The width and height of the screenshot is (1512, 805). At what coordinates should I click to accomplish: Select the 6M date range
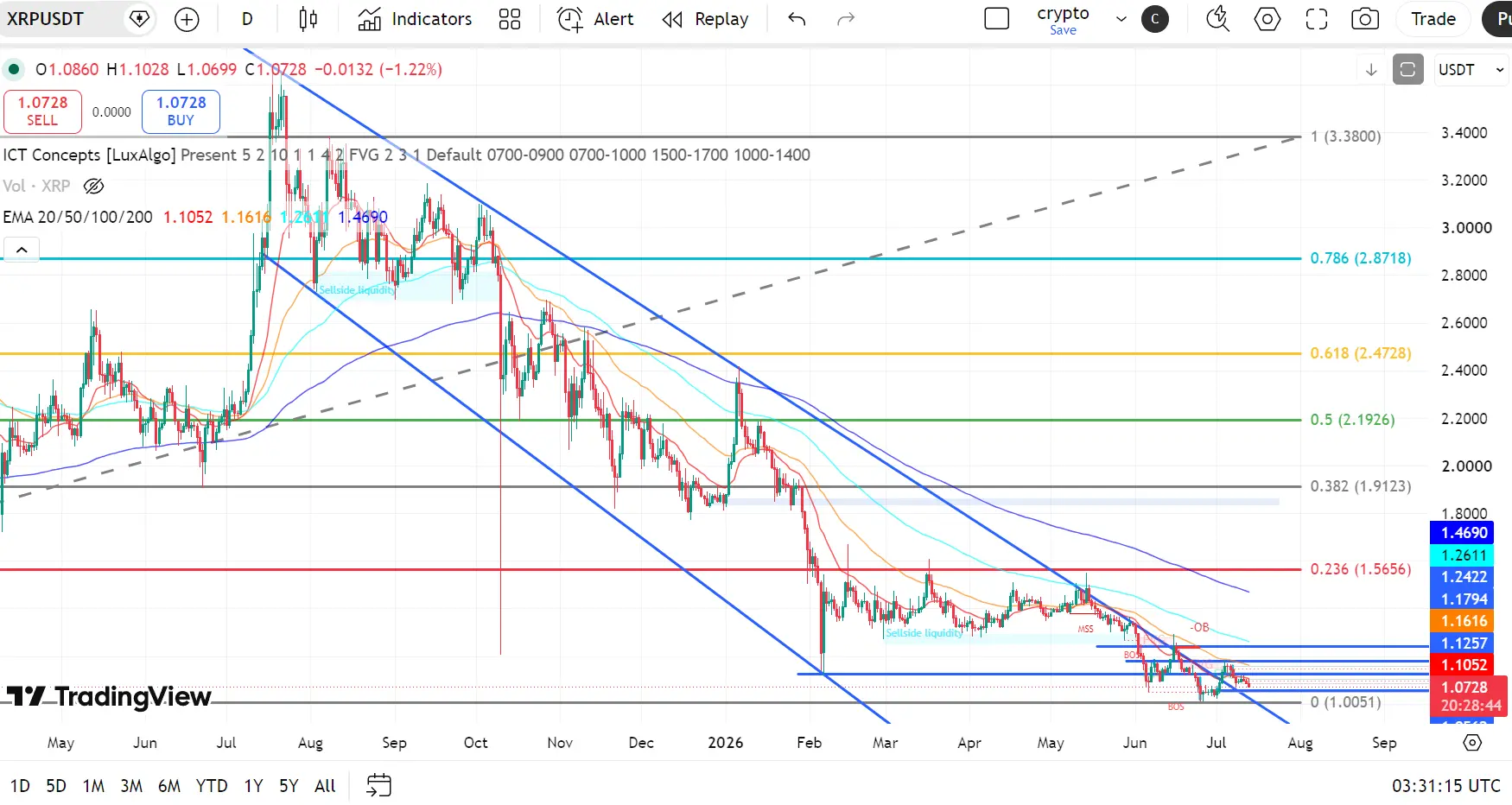pos(169,786)
